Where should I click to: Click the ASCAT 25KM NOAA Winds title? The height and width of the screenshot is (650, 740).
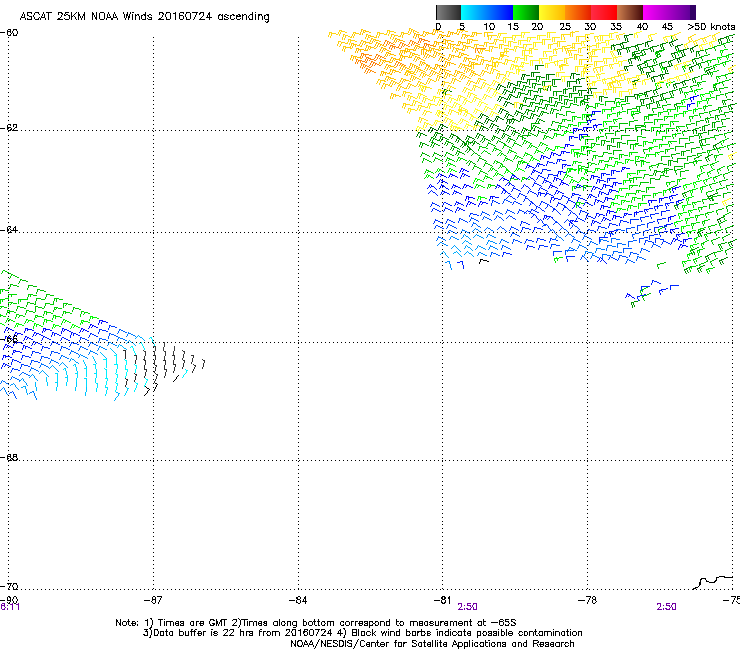(144, 17)
